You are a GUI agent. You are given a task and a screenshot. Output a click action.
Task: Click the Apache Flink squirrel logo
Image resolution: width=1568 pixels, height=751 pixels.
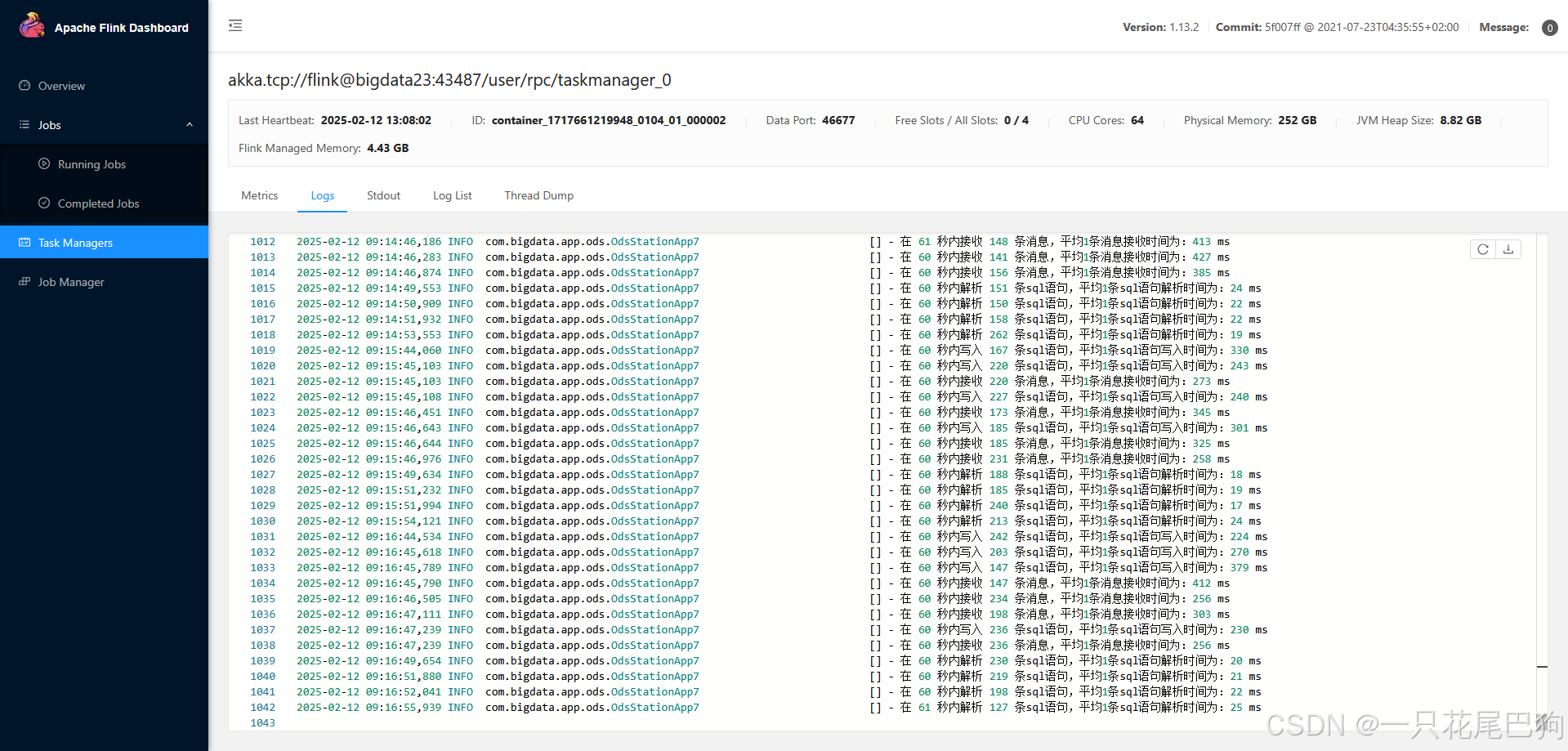tap(32, 25)
